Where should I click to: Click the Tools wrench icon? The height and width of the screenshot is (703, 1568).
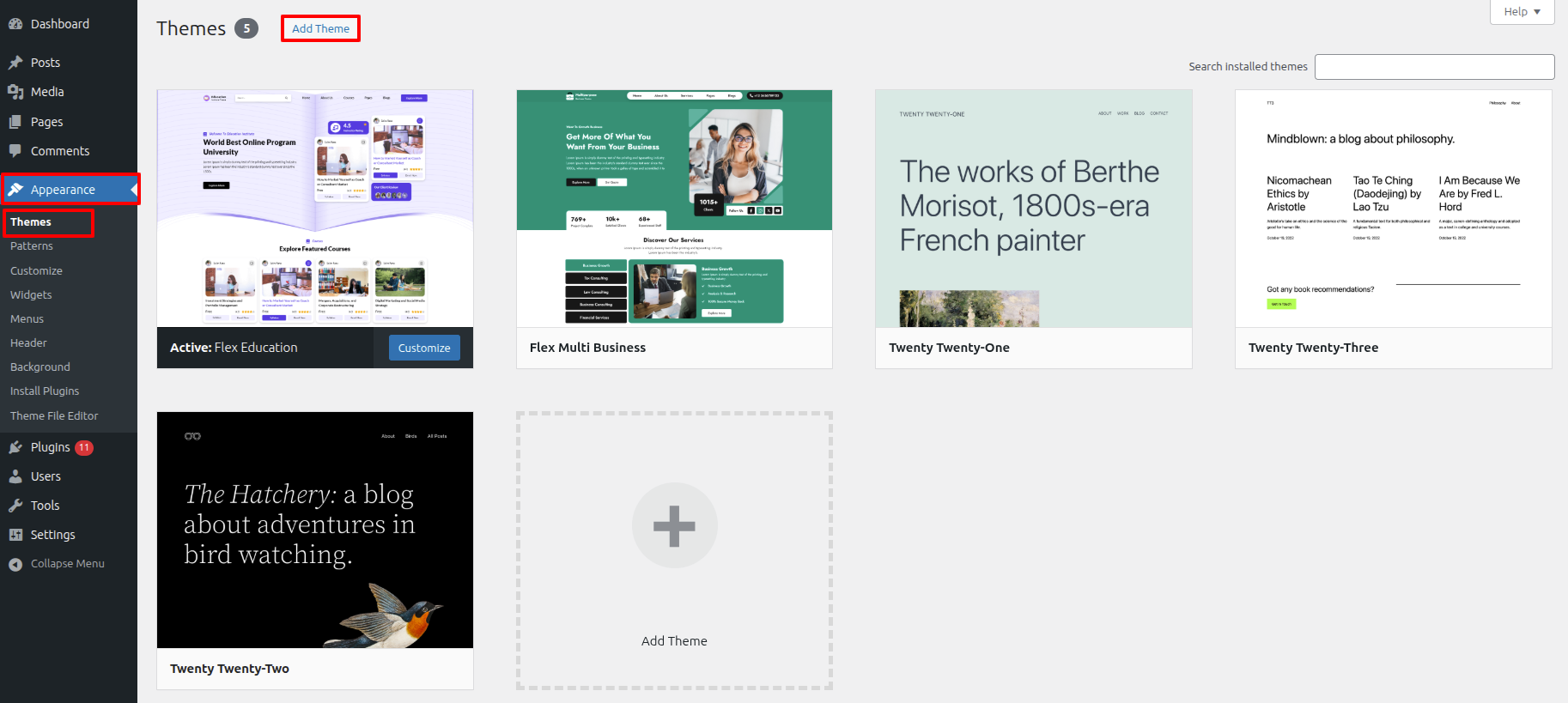point(15,506)
